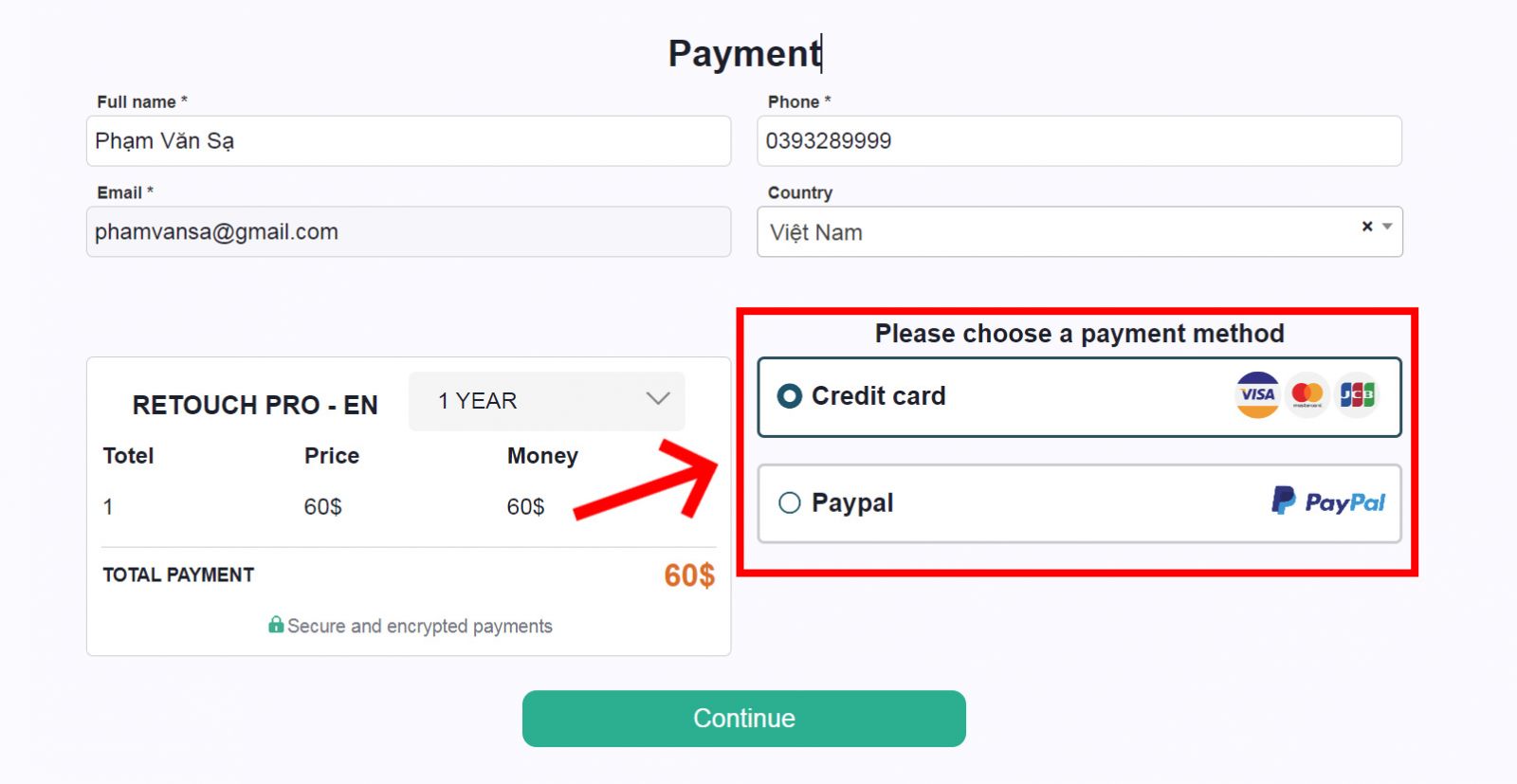Screen dimensions: 1517x784
Task: Select the Credit card radio button
Action: pyautogui.click(x=790, y=396)
